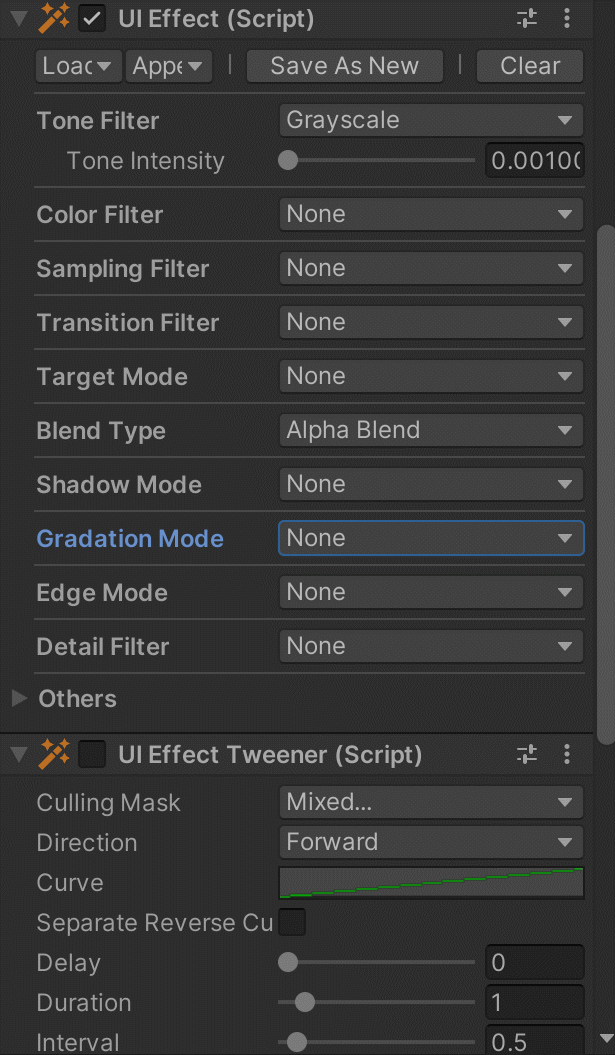The height and width of the screenshot is (1055, 615).
Task: Disable the UI Effect component checkbox
Action: tap(94, 18)
